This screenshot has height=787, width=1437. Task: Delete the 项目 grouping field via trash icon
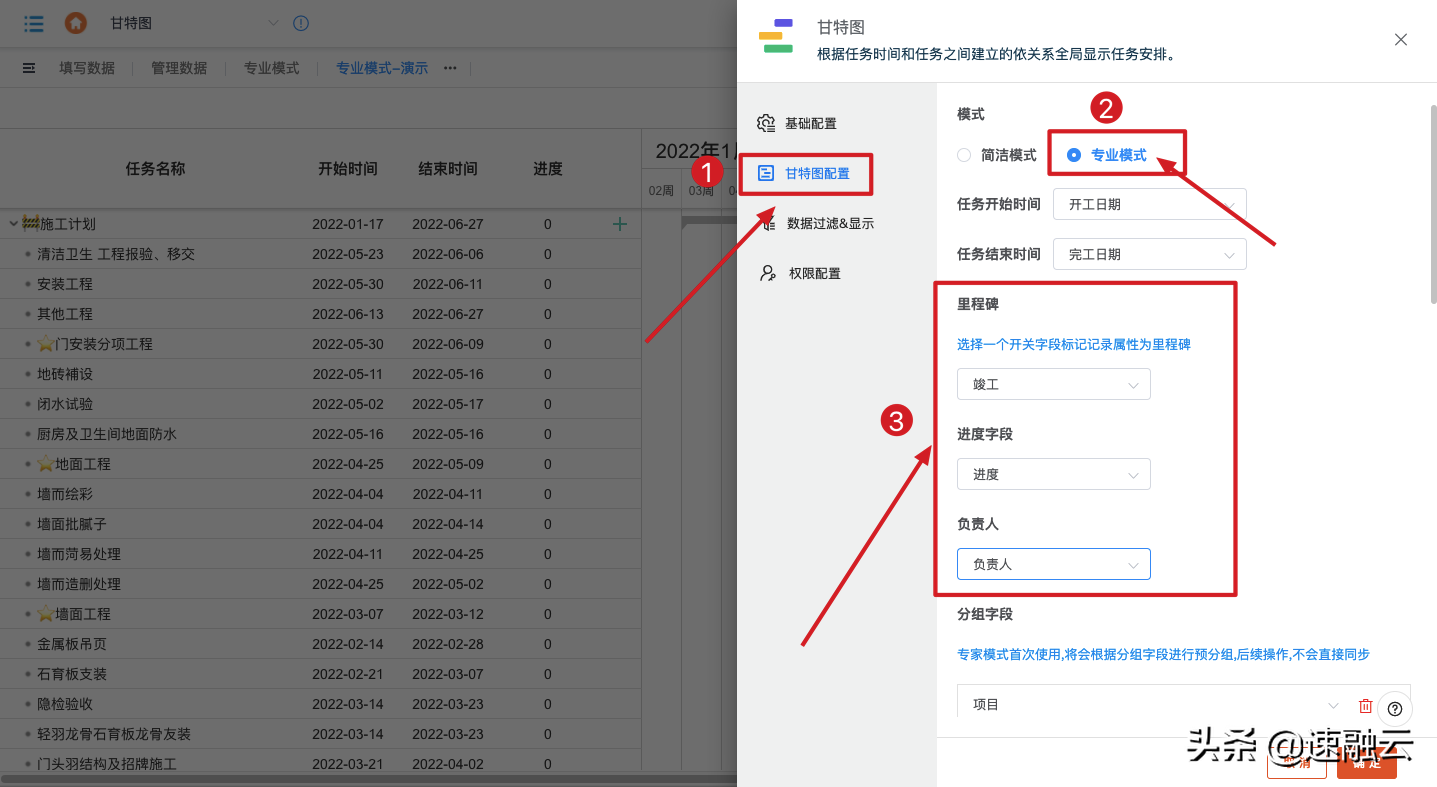[x=1365, y=705]
